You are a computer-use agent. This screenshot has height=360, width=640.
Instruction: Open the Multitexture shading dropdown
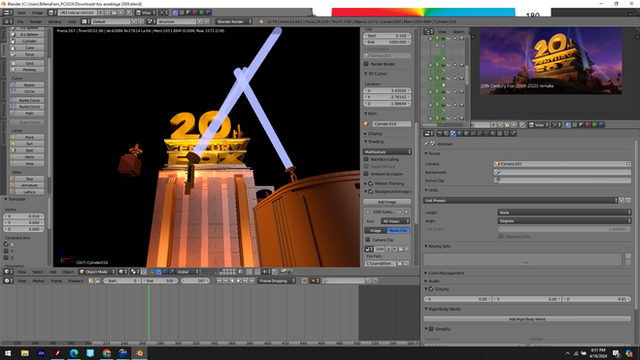click(387, 152)
